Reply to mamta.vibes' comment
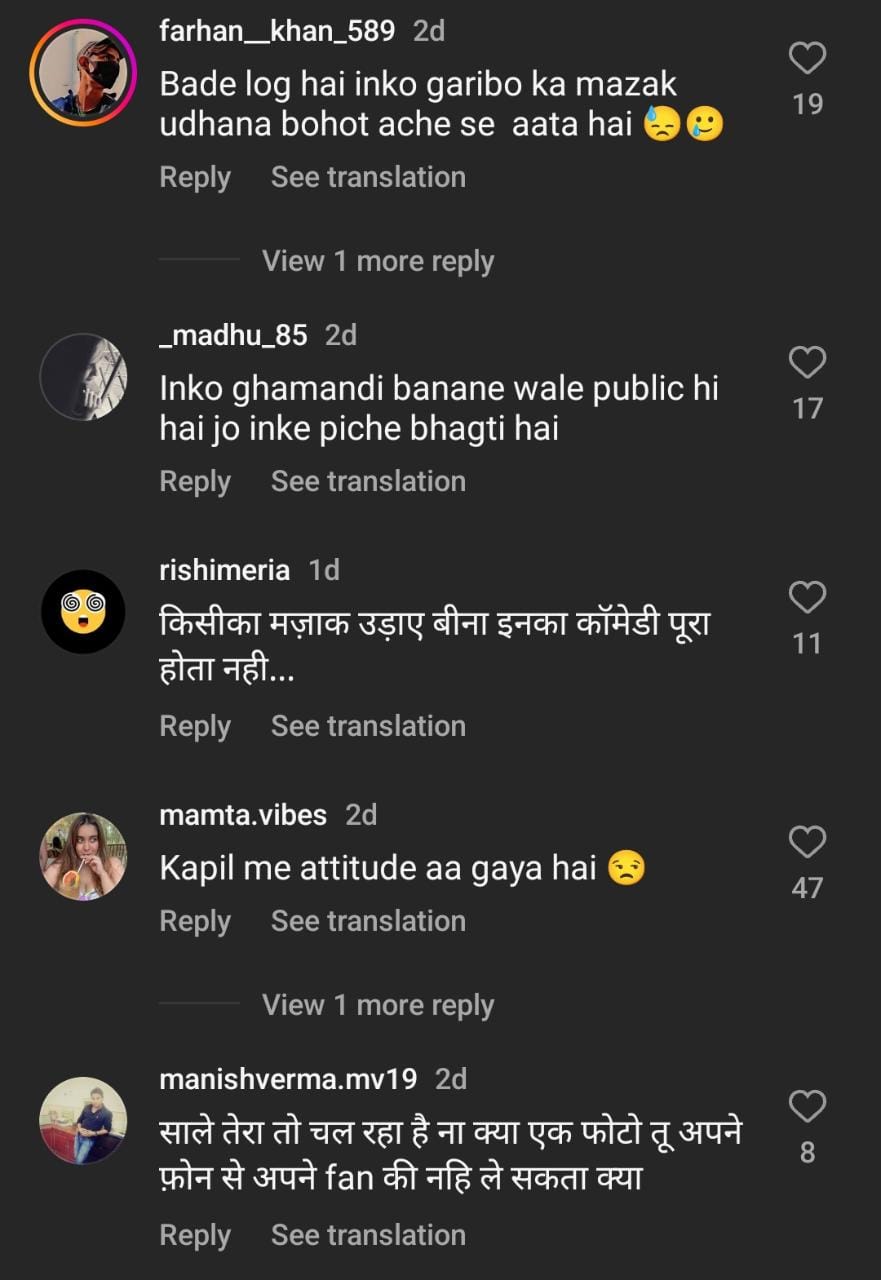The height and width of the screenshot is (1280, 881). 195,921
